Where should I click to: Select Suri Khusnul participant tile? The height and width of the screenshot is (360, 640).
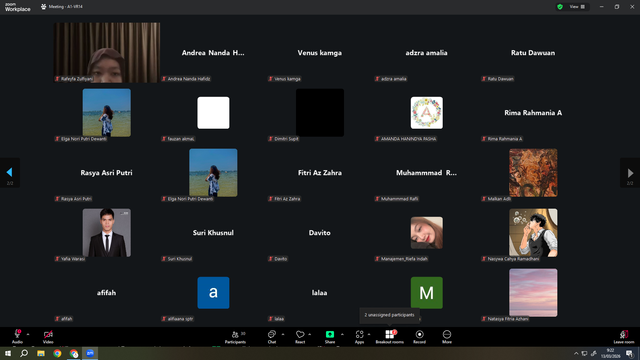(x=213, y=233)
